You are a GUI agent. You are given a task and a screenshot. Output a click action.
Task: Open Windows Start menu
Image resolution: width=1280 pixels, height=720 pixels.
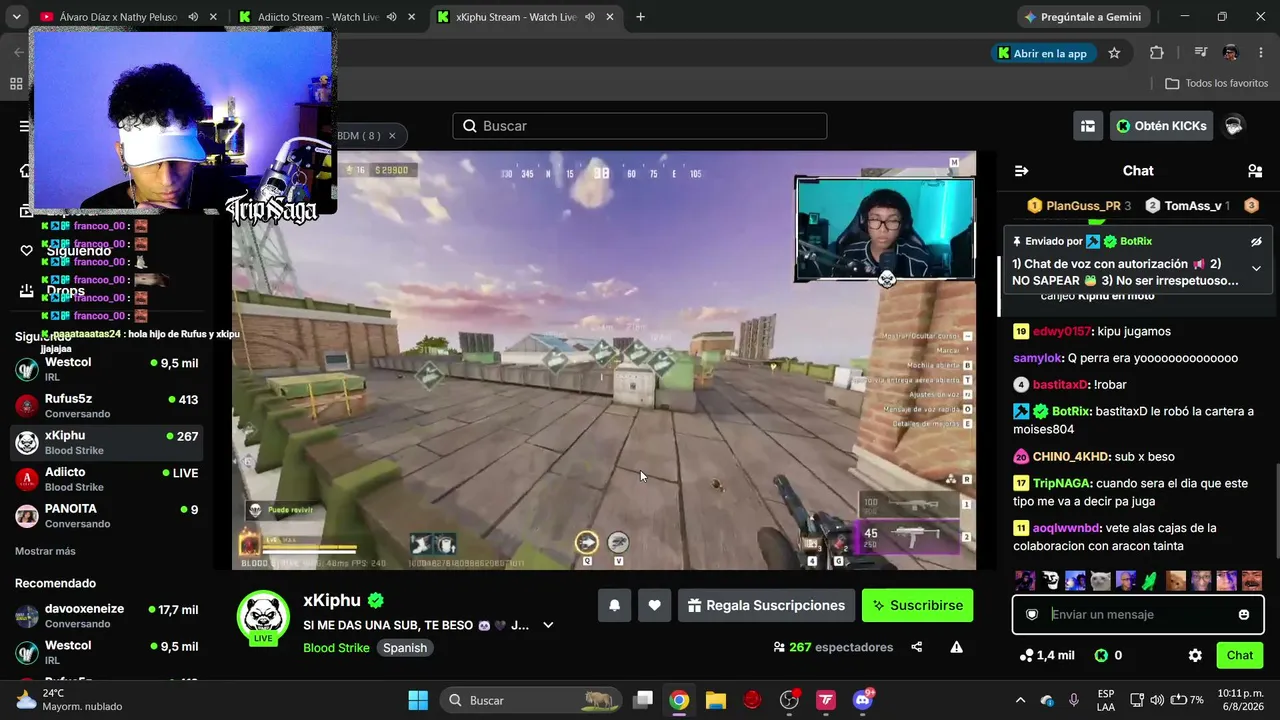pyautogui.click(x=418, y=700)
